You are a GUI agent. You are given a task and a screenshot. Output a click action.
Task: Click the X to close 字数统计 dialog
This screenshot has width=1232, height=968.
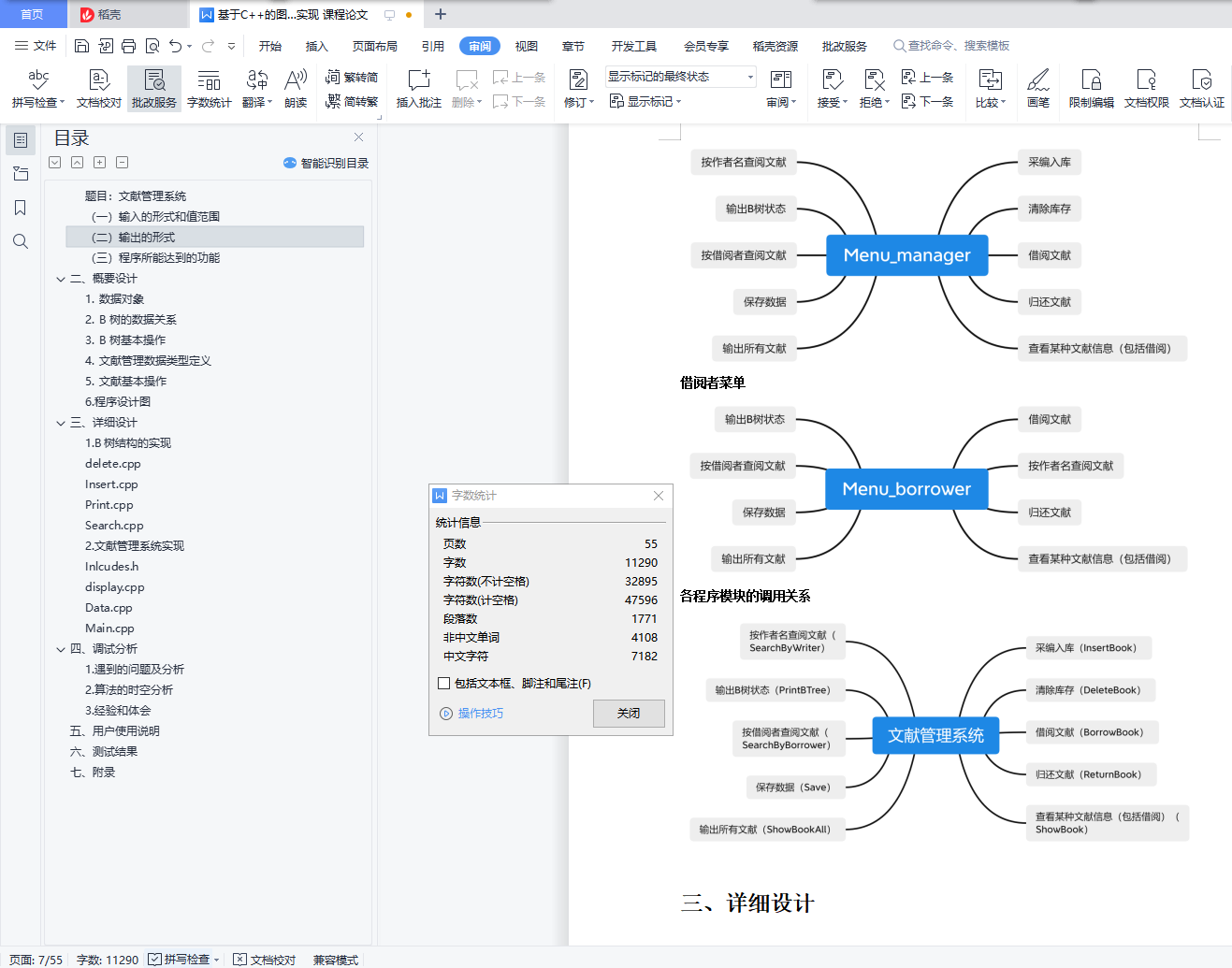click(659, 496)
